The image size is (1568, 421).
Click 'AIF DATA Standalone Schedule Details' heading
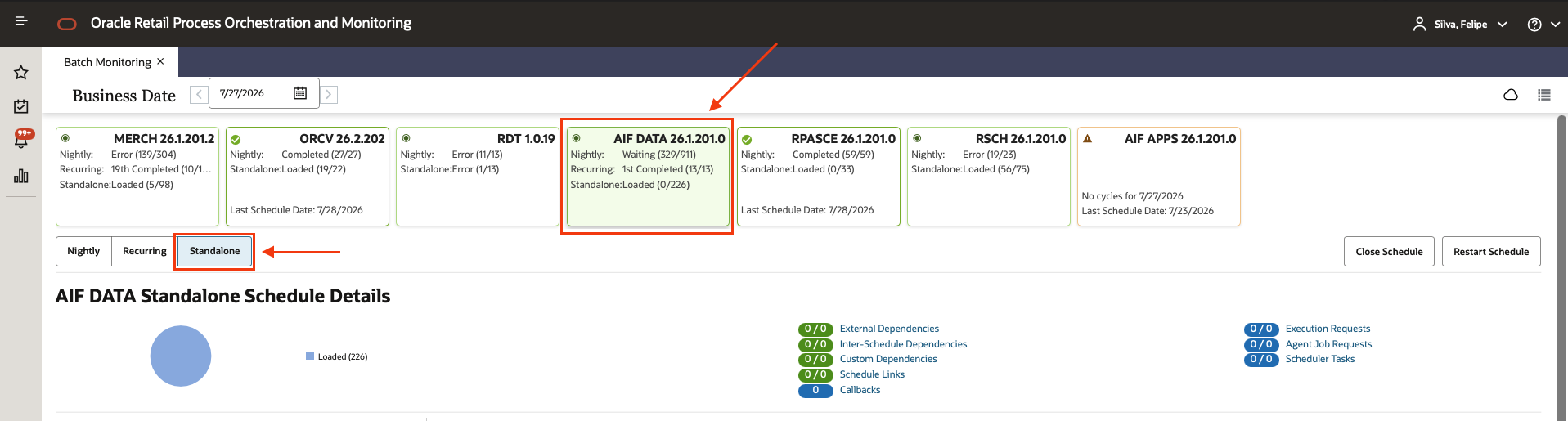tap(222, 296)
